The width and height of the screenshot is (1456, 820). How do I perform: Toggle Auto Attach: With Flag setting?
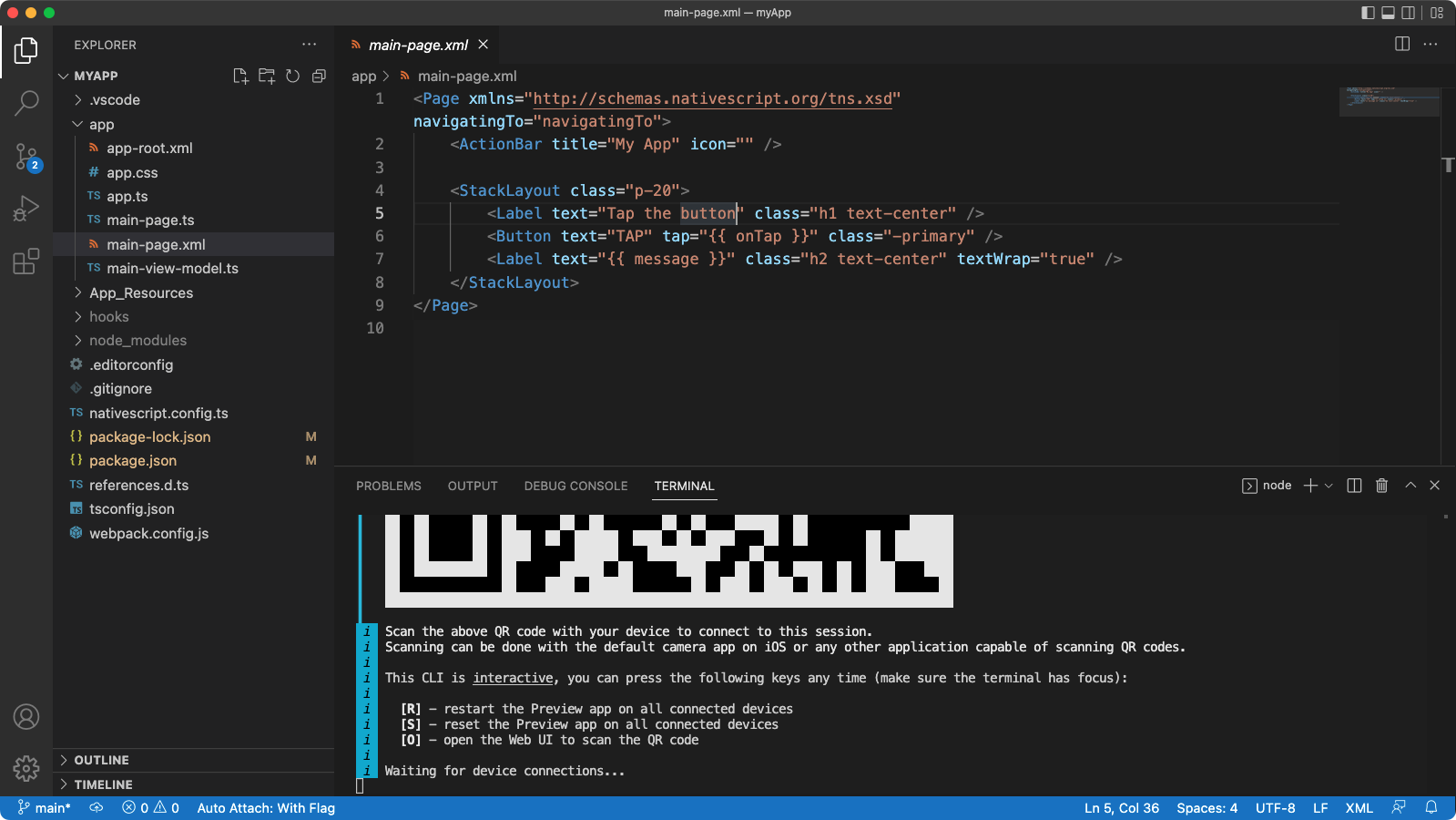coord(266,808)
